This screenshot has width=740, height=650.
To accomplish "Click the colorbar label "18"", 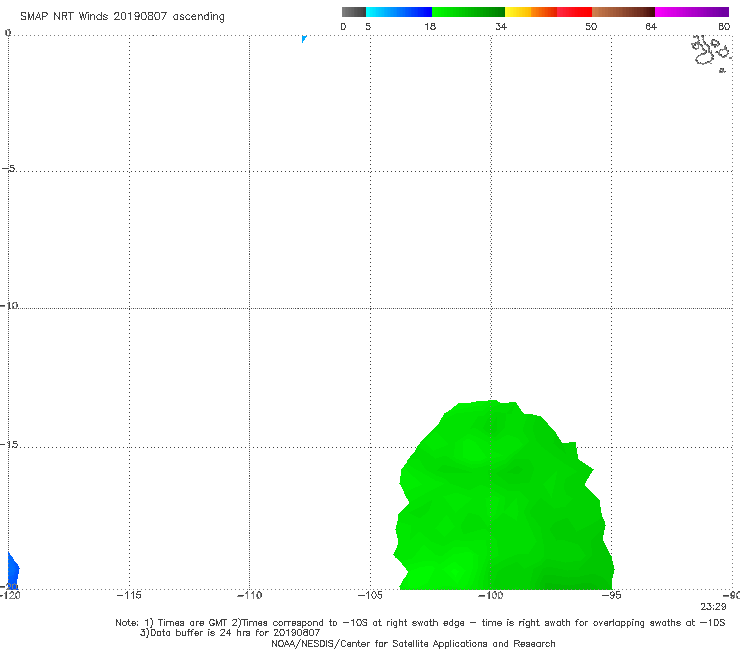I will pyautogui.click(x=430, y=27).
